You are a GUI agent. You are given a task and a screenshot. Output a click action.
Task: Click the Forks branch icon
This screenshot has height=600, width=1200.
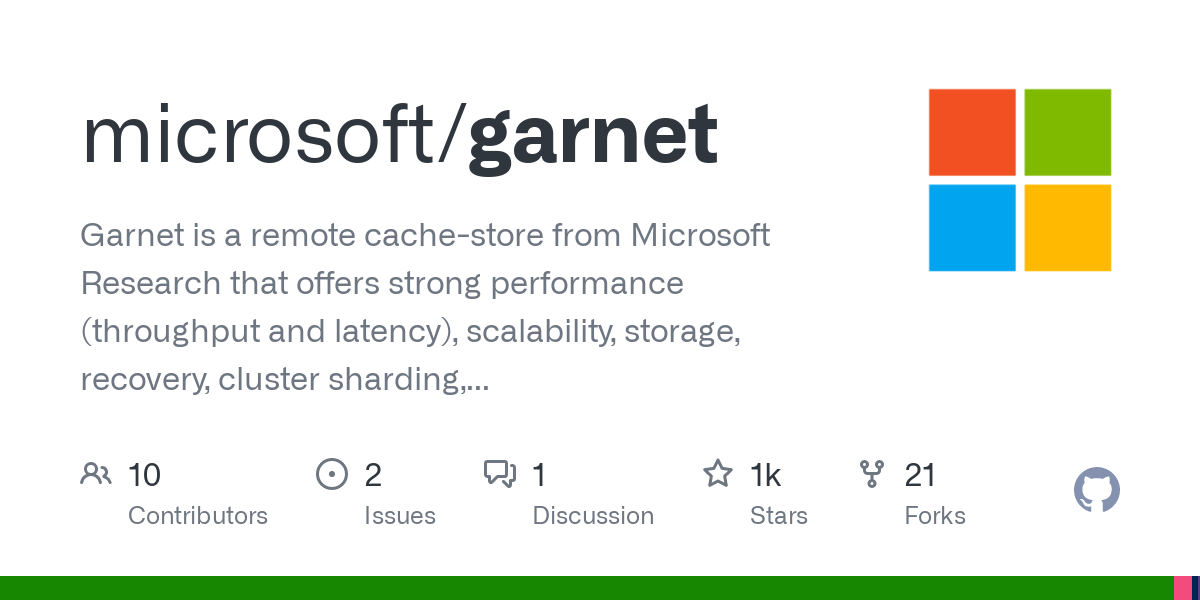tap(872, 474)
